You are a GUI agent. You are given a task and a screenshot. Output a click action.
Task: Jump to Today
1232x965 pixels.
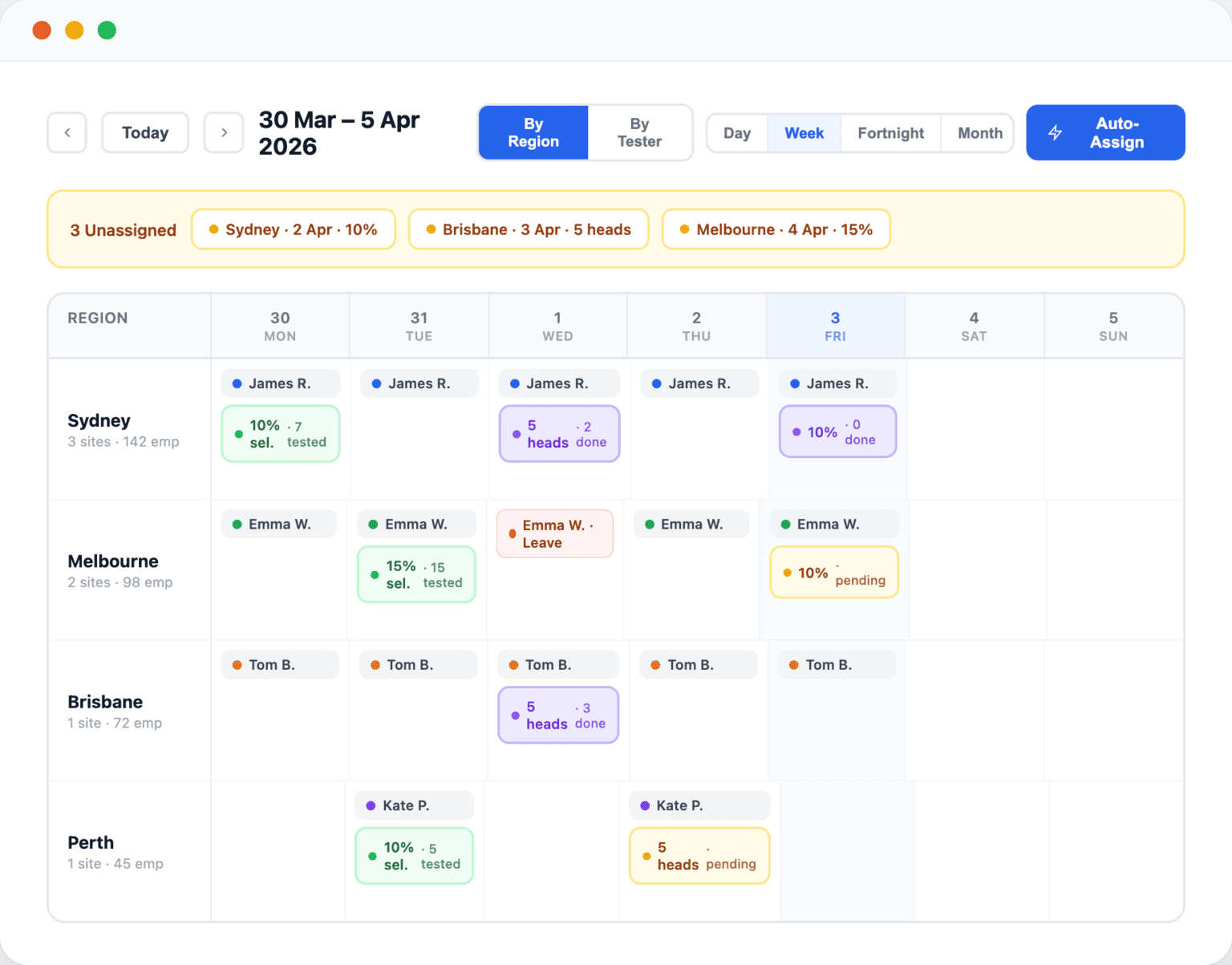point(145,132)
